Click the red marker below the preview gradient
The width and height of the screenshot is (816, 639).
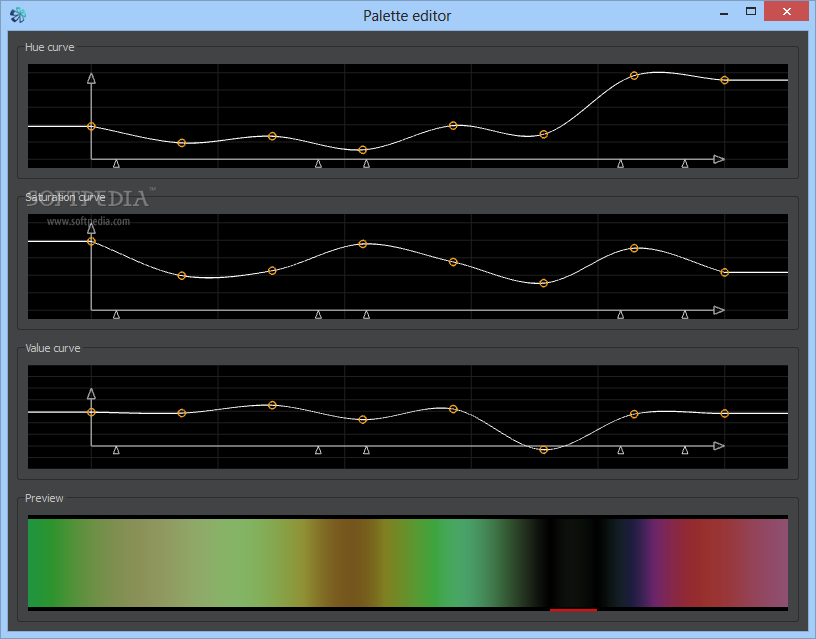[573, 609]
